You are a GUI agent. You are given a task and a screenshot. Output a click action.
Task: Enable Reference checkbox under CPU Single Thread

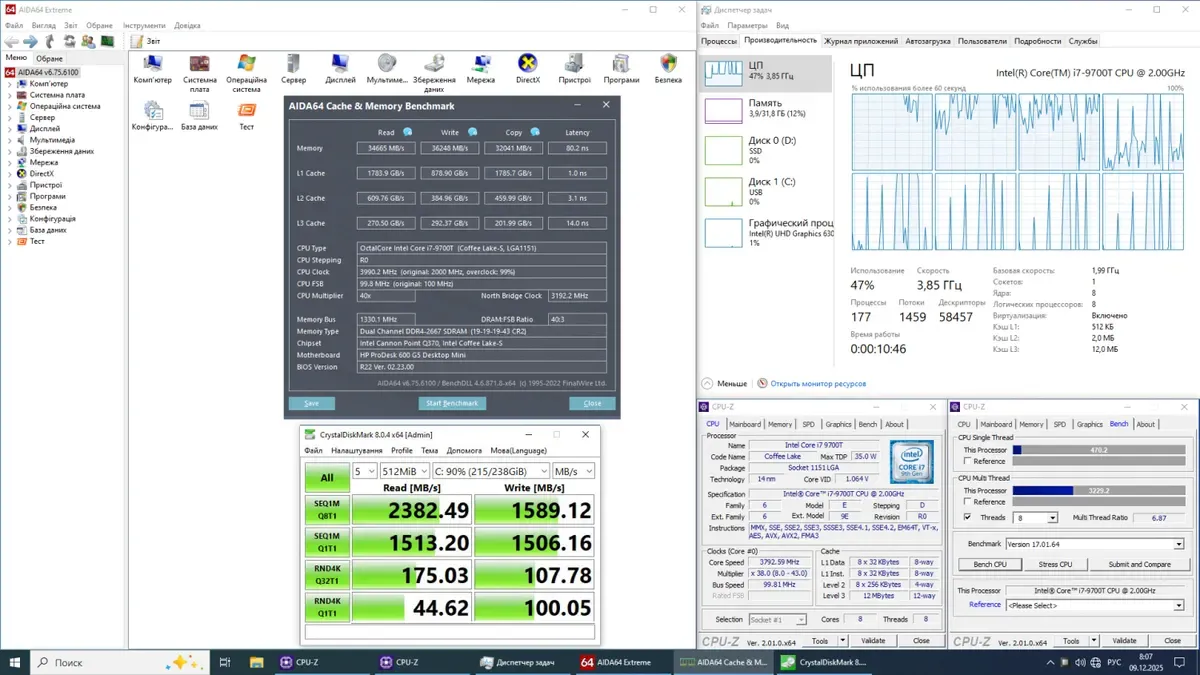tap(966, 461)
